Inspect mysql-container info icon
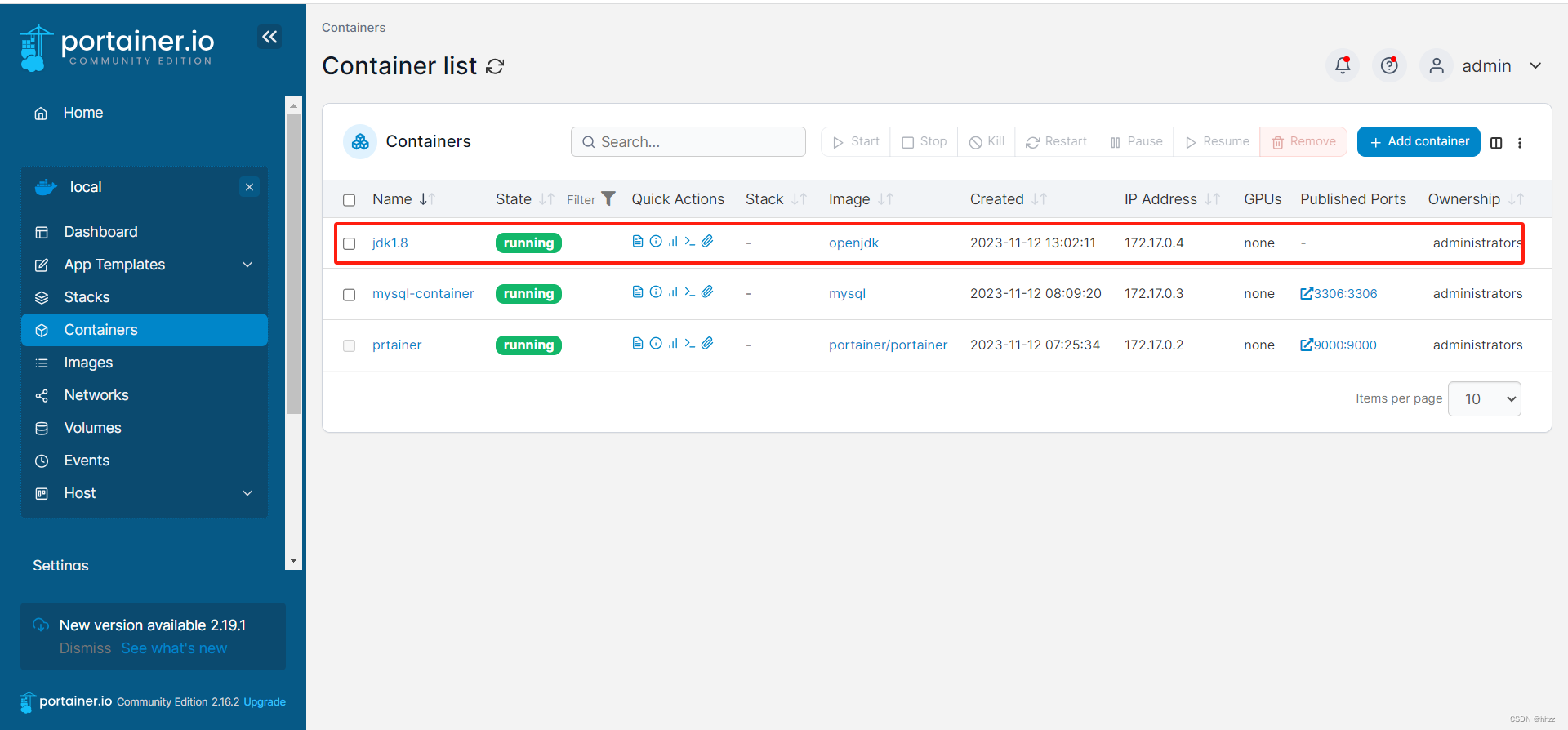Image resolution: width=1568 pixels, height=730 pixels. (656, 292)
